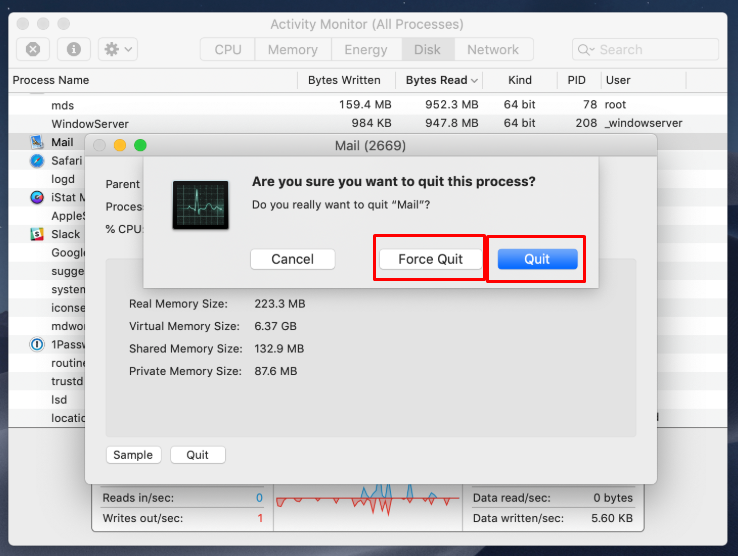738x556 pixels.
Task: Click the Reads in/sec label
Action: point(138,498)
